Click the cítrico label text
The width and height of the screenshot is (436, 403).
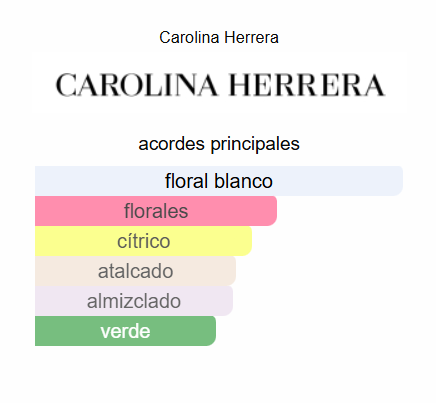[x=144, y=241]
